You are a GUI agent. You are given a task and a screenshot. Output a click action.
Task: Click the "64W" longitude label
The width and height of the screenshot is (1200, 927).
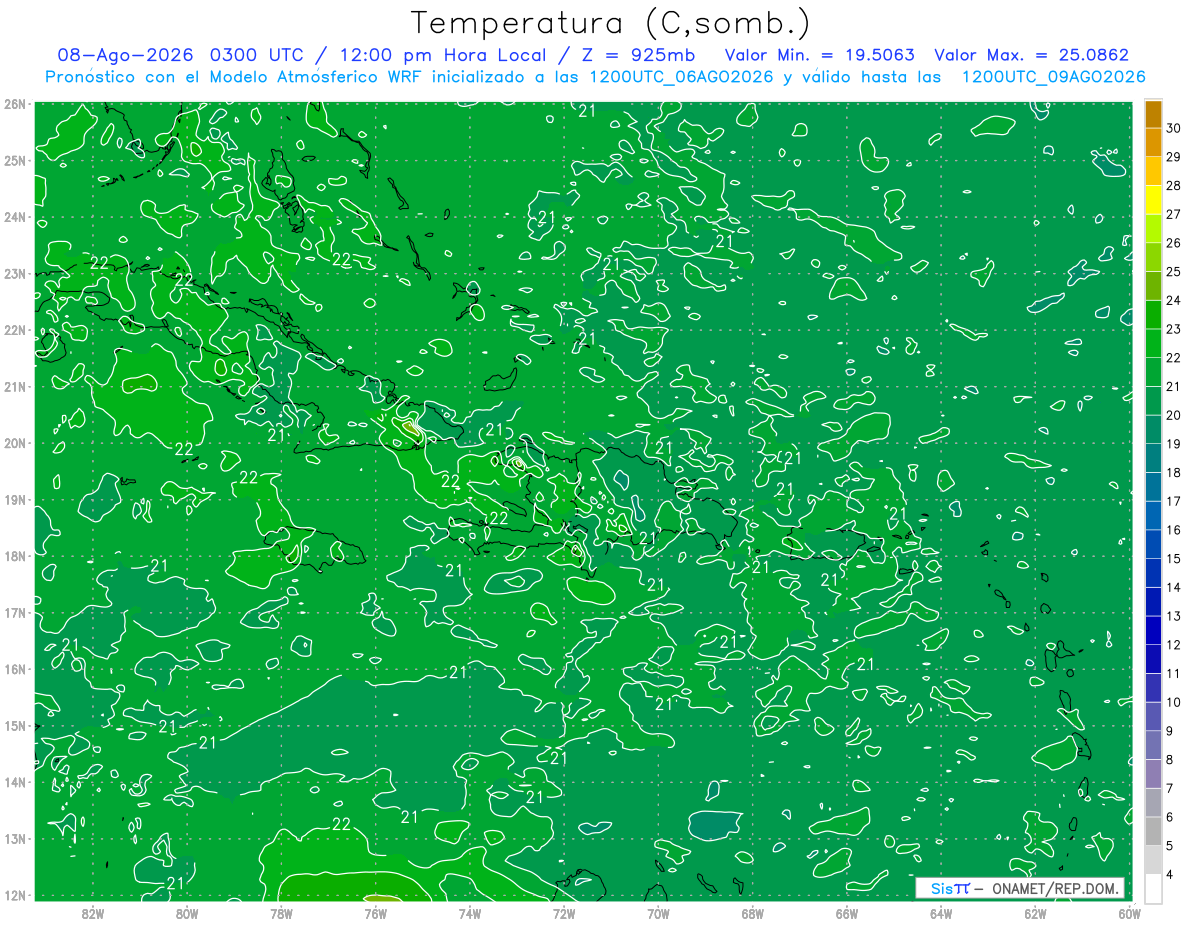941,913
